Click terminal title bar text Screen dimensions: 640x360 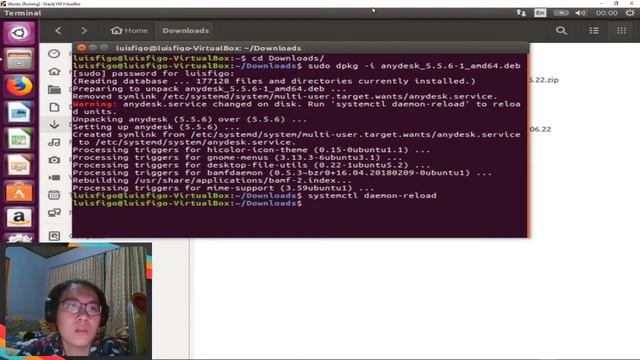pyautogui.click(x=208, y=48)
